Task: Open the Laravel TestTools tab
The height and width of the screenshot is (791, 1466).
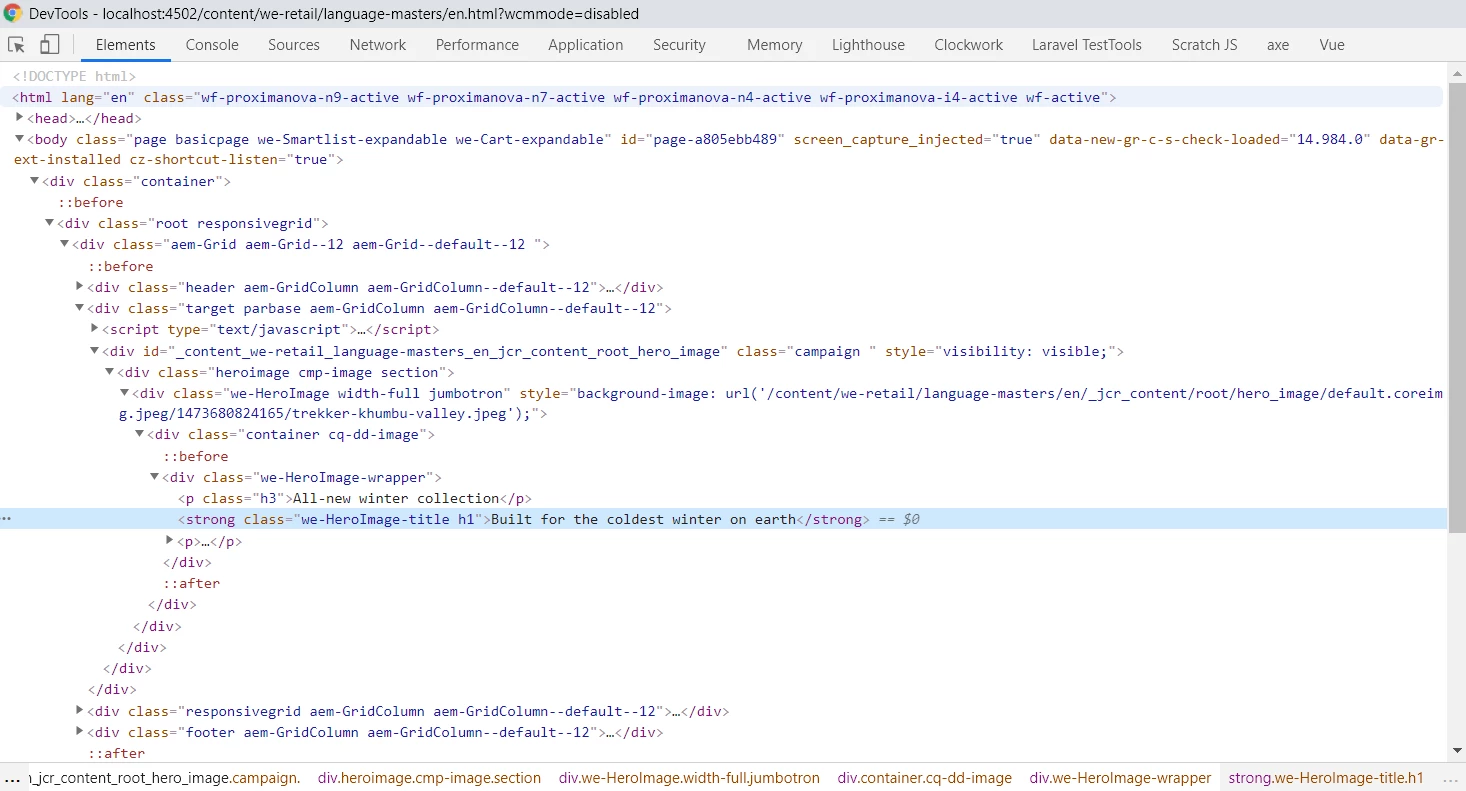Action: (1087, 45)
